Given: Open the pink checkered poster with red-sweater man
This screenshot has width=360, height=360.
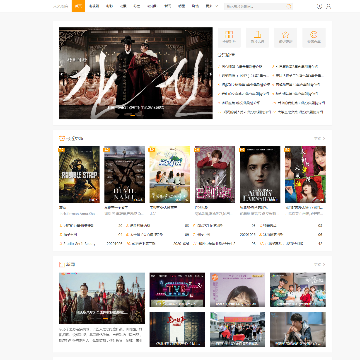Looking at the screenshot, I should pyautogui.click(x=215, y=174).
